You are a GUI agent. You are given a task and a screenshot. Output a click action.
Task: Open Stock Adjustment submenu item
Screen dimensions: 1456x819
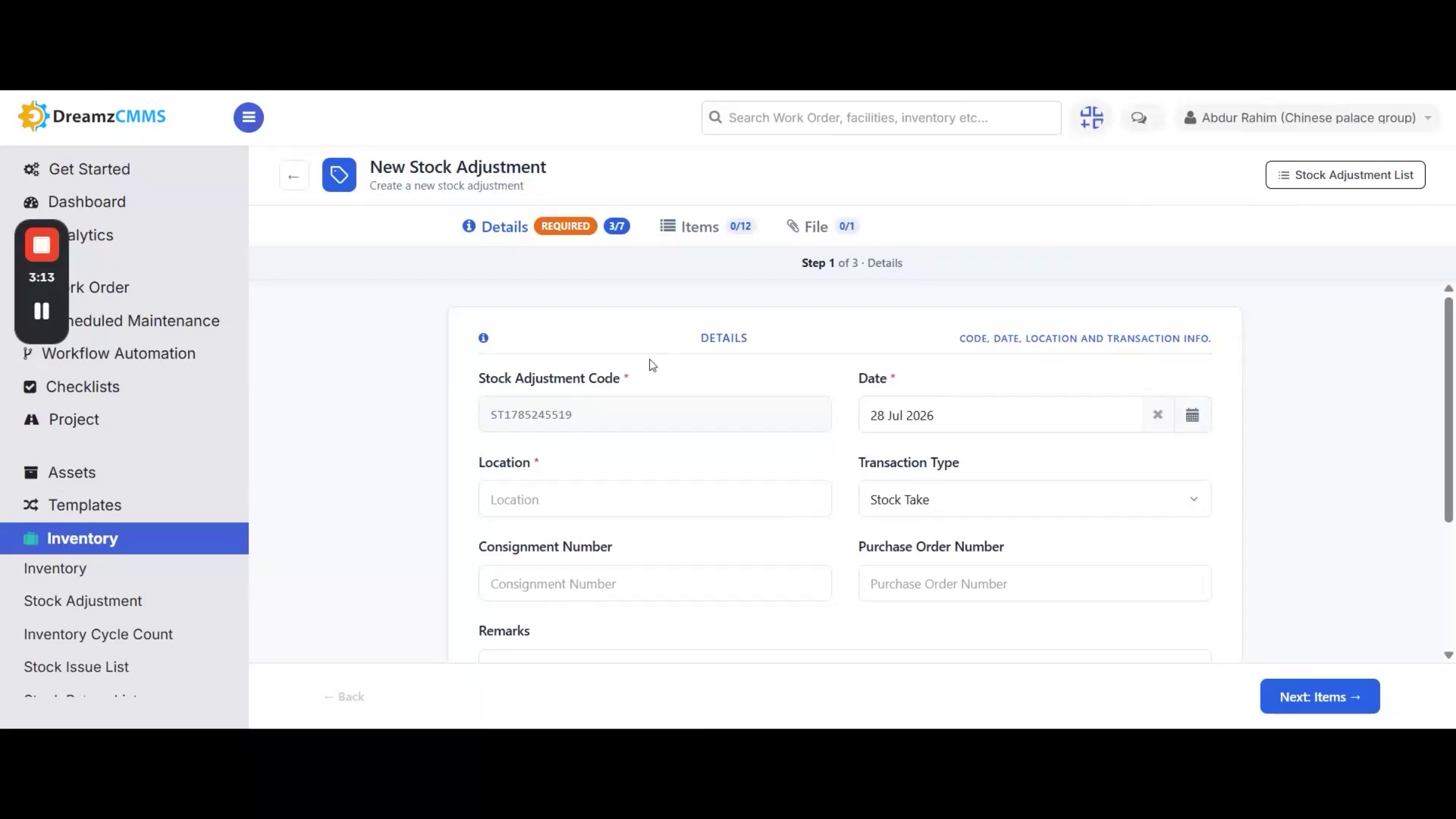point(83,601)
